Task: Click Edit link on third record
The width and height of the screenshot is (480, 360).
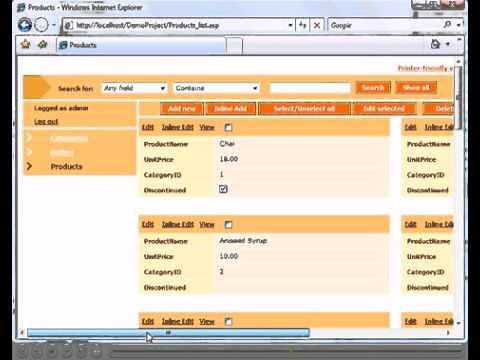Action: pos(148,321)
